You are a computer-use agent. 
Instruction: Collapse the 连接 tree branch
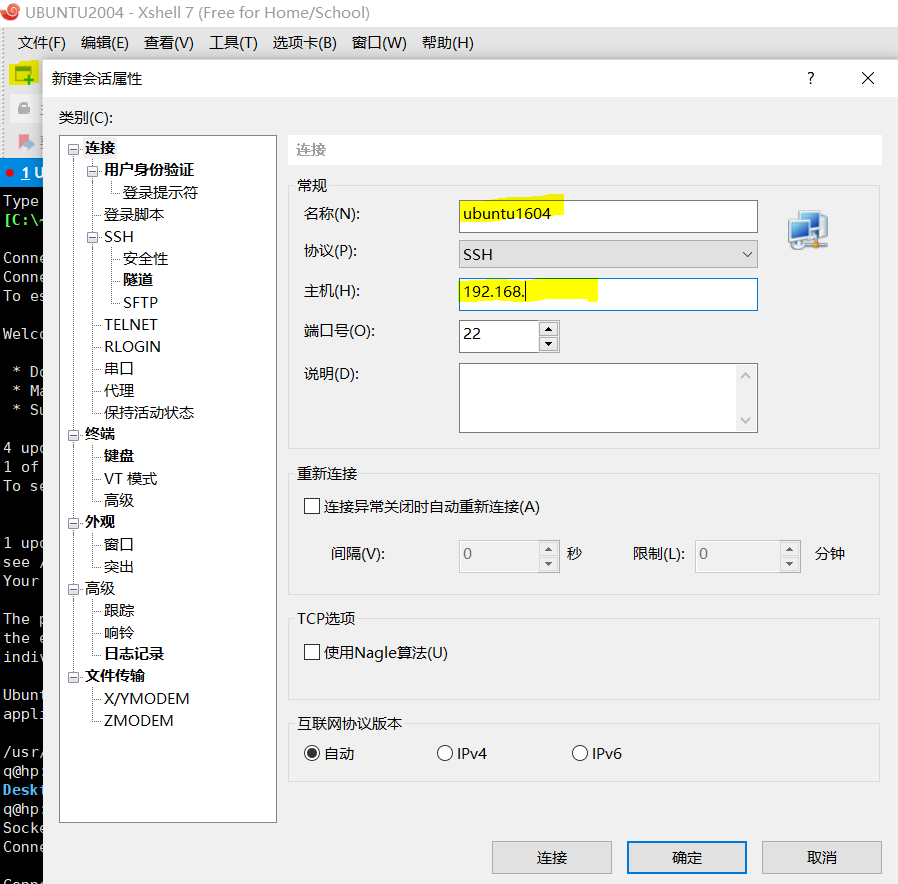tap(73, 147)
